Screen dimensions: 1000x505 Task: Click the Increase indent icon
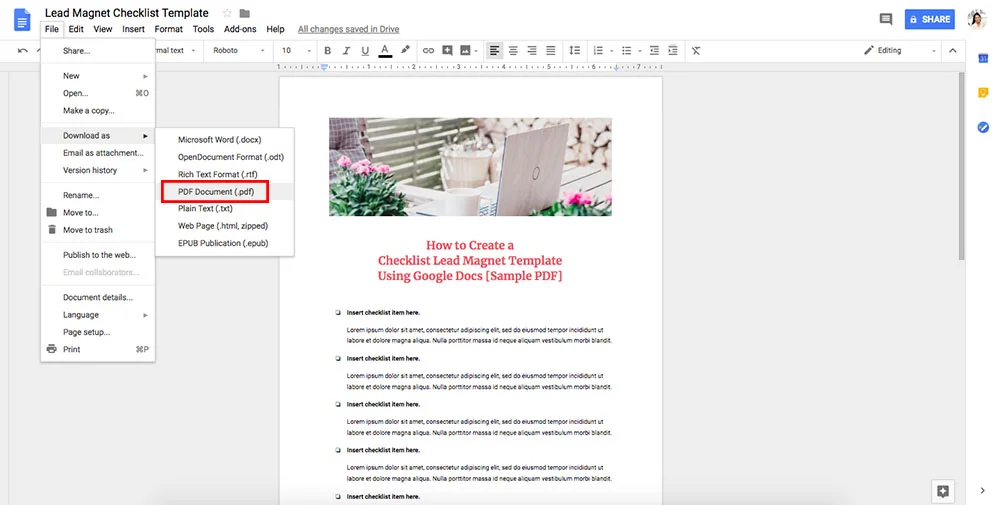click(672, 50)
